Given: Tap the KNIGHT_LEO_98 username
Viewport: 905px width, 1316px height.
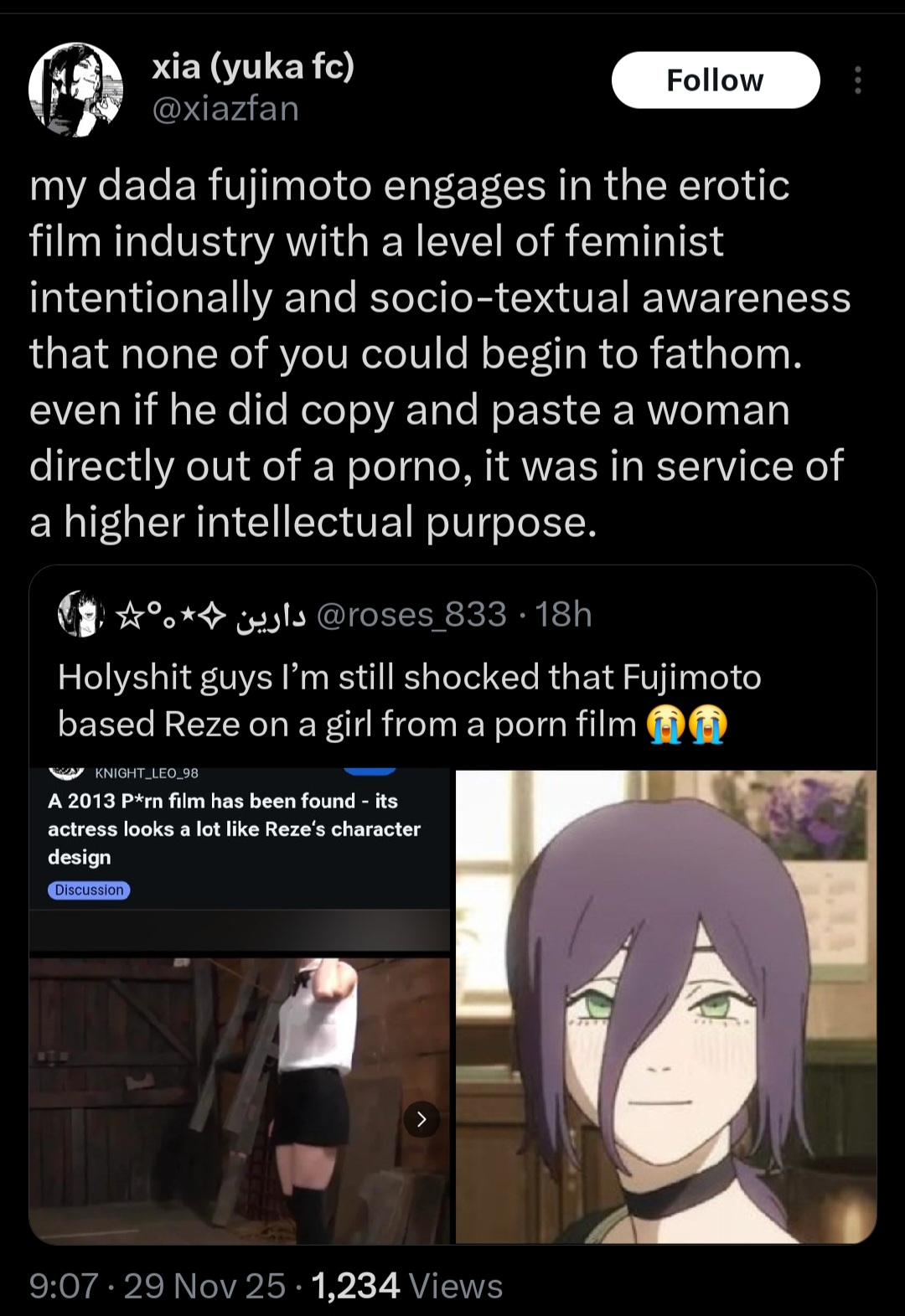Looking at the screenshot, I should 147,773.
